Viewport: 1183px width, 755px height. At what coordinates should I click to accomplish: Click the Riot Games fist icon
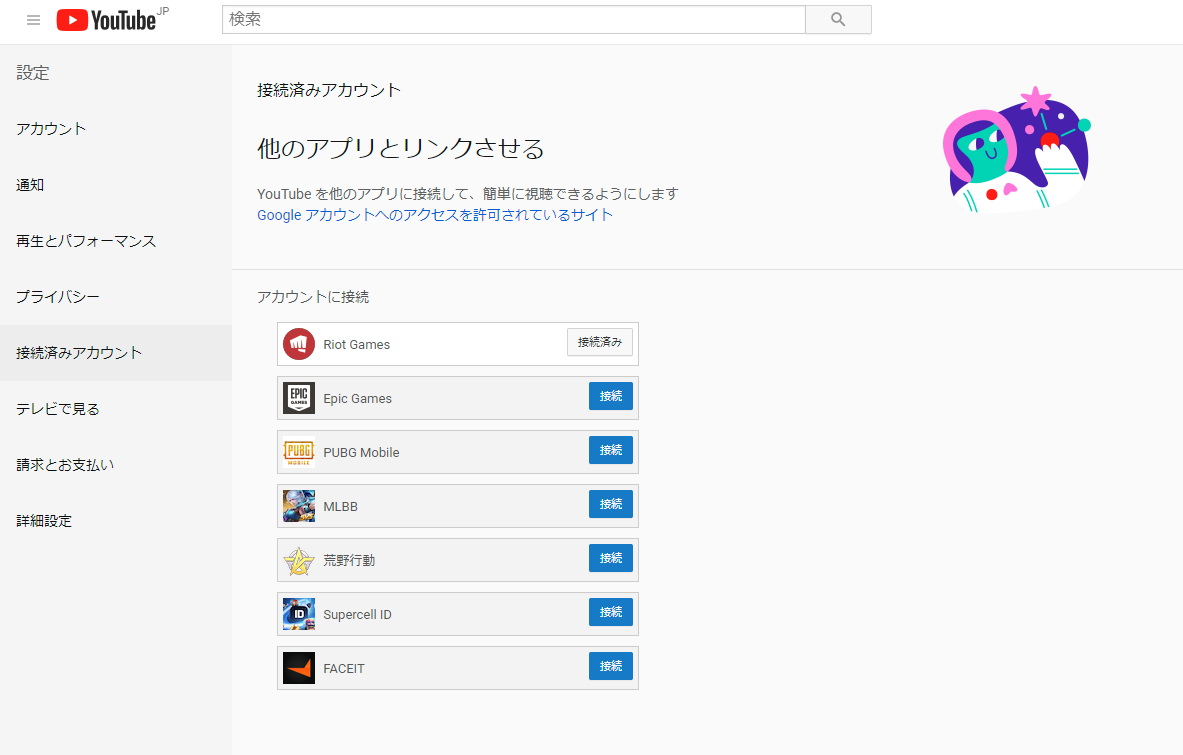(x=299, y=344)
